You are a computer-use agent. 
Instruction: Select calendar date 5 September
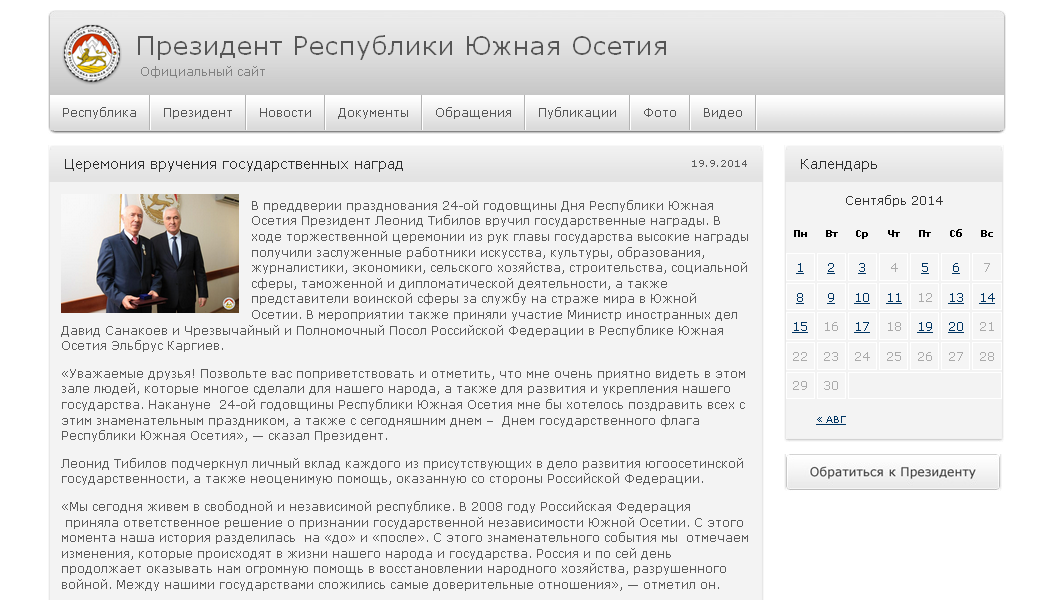(925, 268)
